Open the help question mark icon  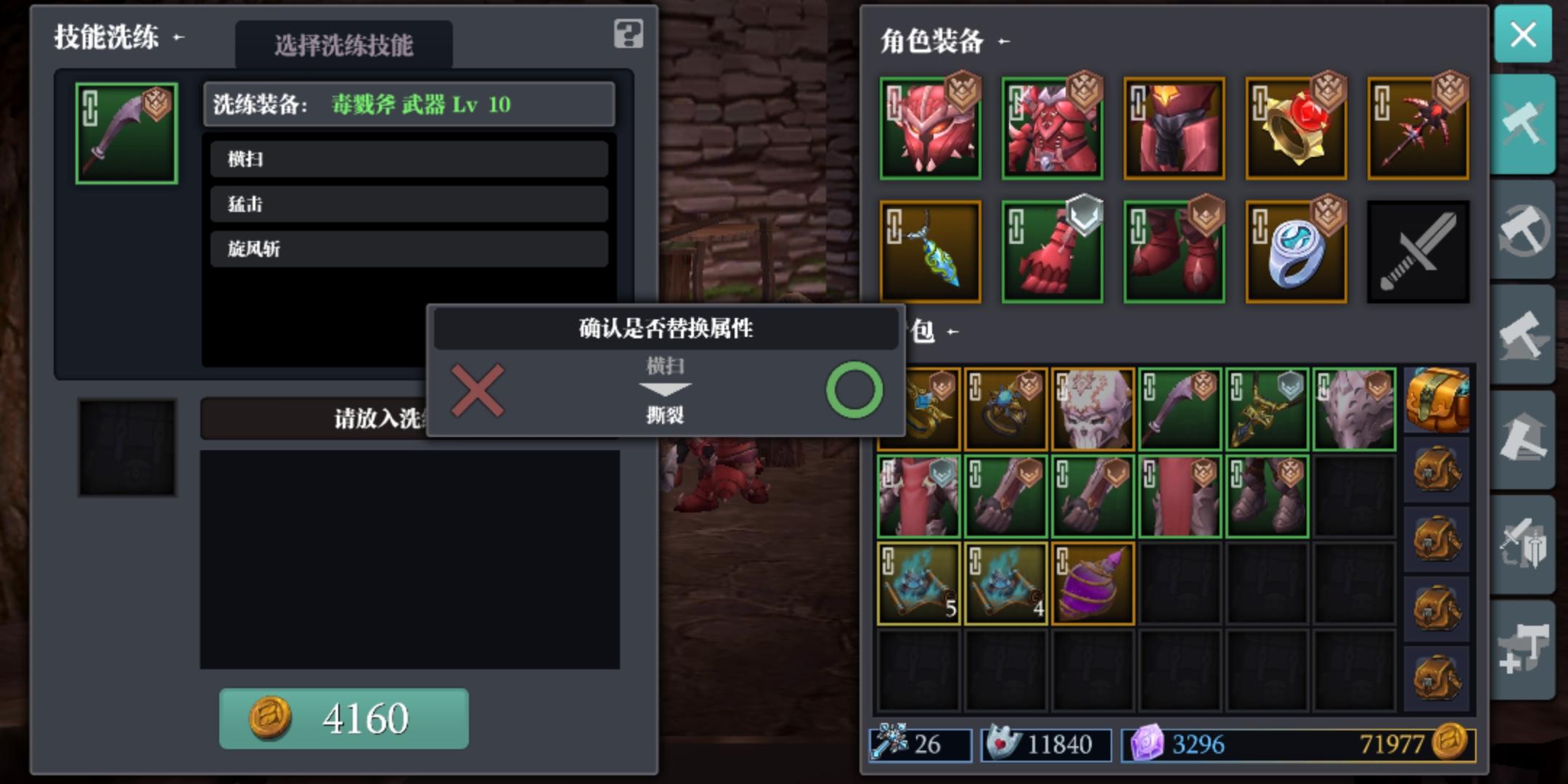(628, 34)
